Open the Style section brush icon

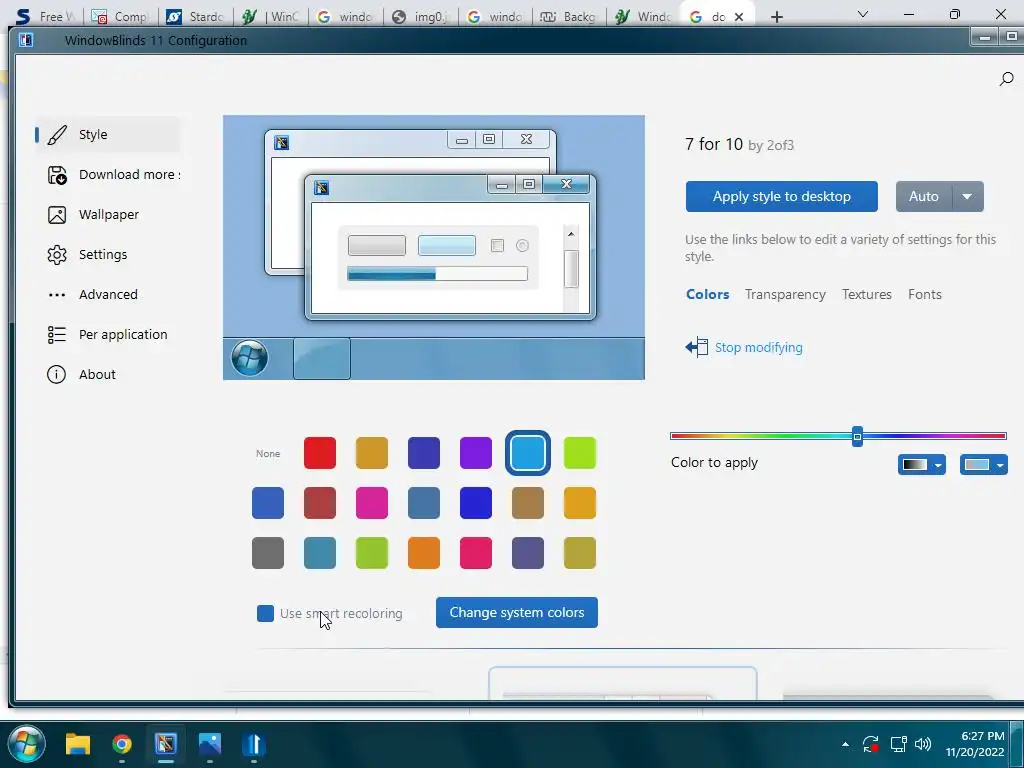click(x=57, y=135)
